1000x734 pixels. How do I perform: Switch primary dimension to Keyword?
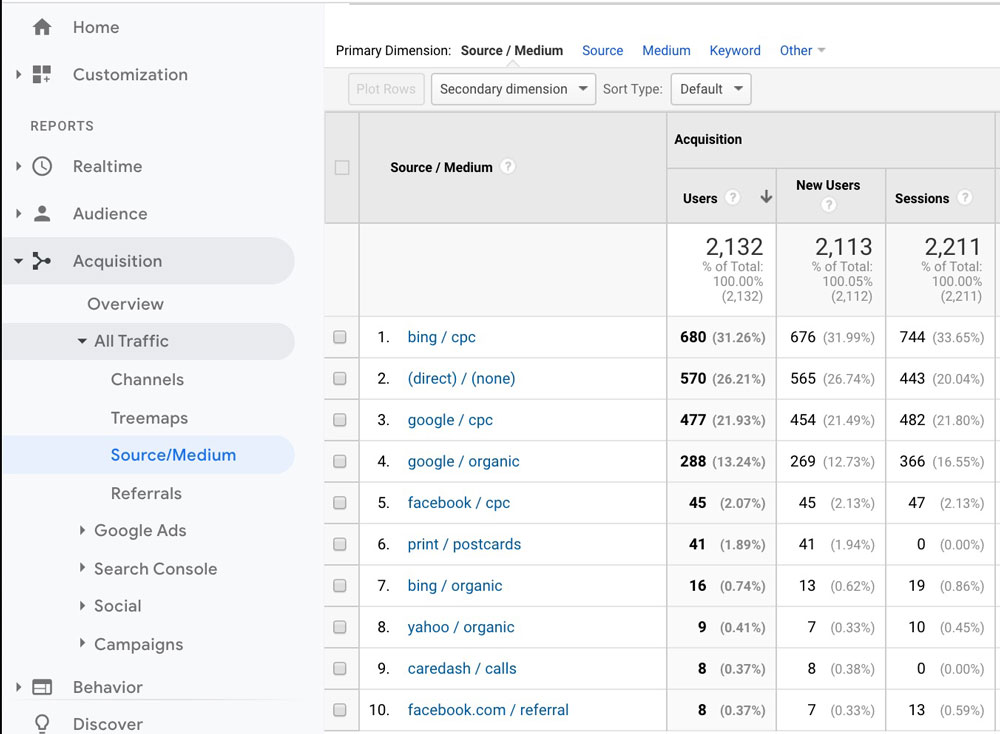pos(735,50)
